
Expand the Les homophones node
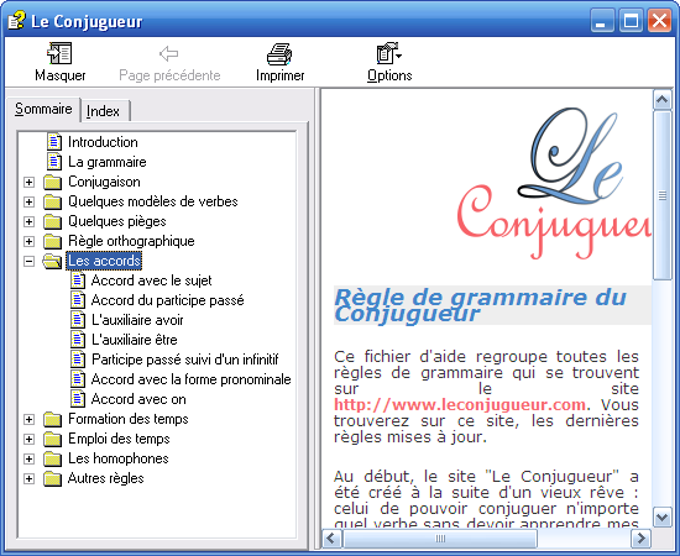[x=29, y=459]
